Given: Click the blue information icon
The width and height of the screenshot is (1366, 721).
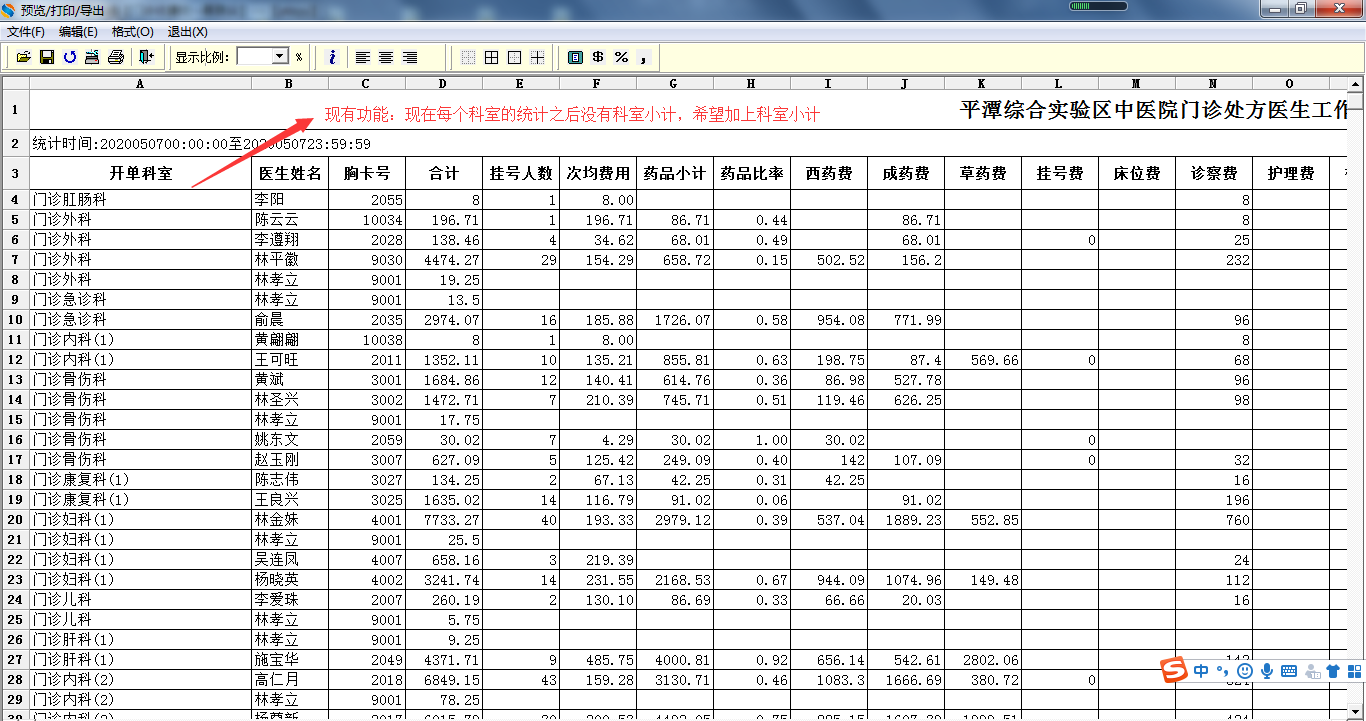Looking at the screenshot, I should pos(332,57).
